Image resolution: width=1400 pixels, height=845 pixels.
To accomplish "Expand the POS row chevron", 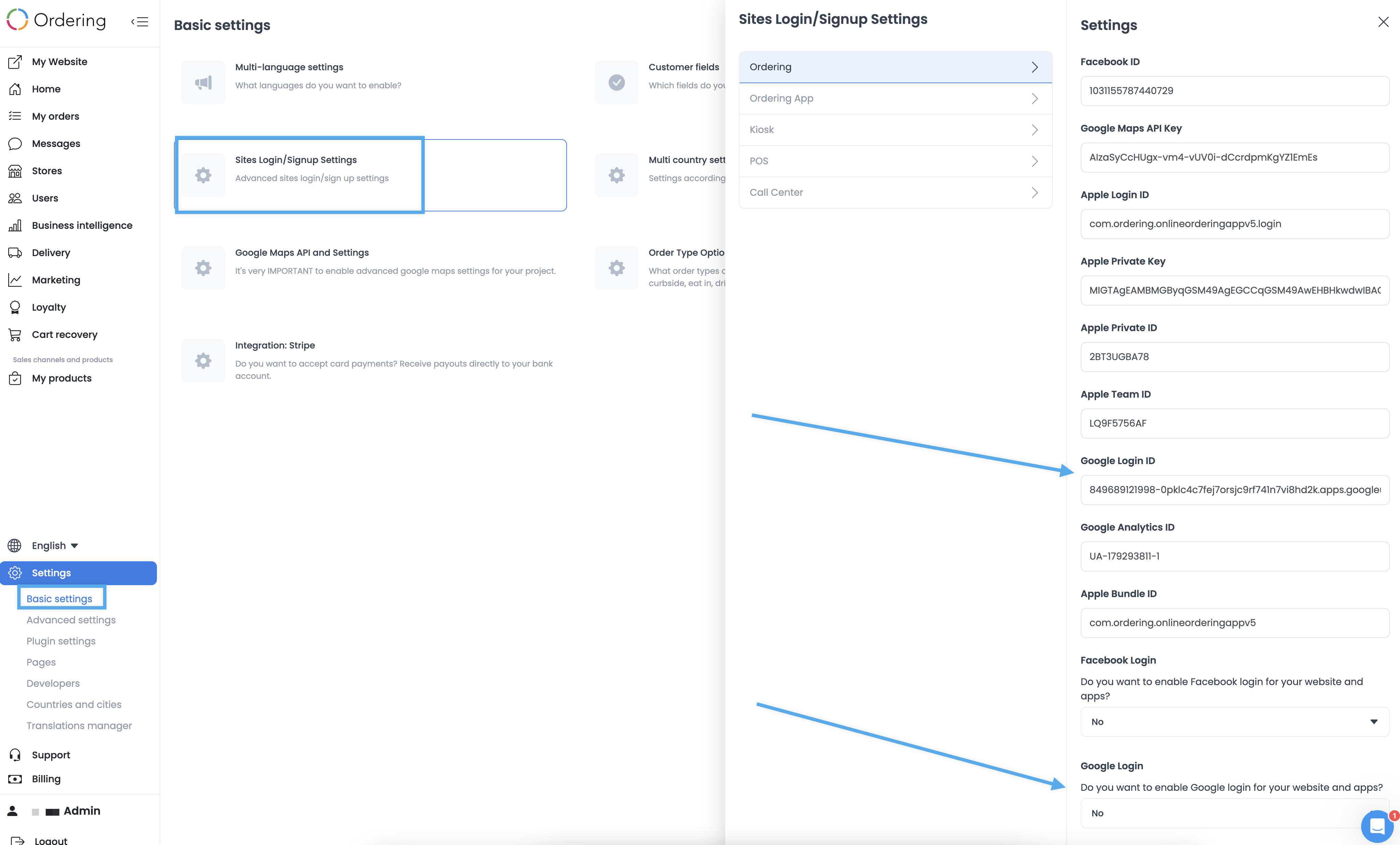I will (1035, 161).
